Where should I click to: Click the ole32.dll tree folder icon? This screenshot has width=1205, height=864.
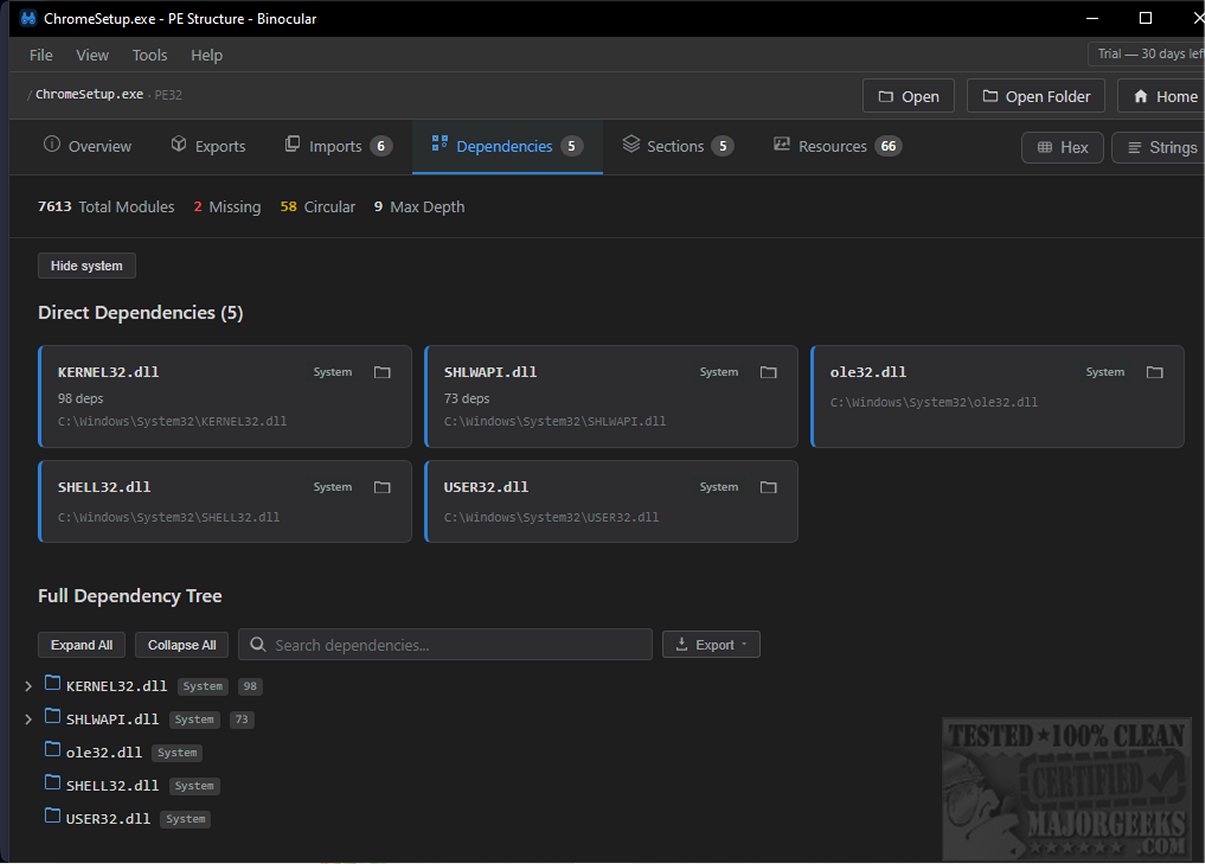53,750
